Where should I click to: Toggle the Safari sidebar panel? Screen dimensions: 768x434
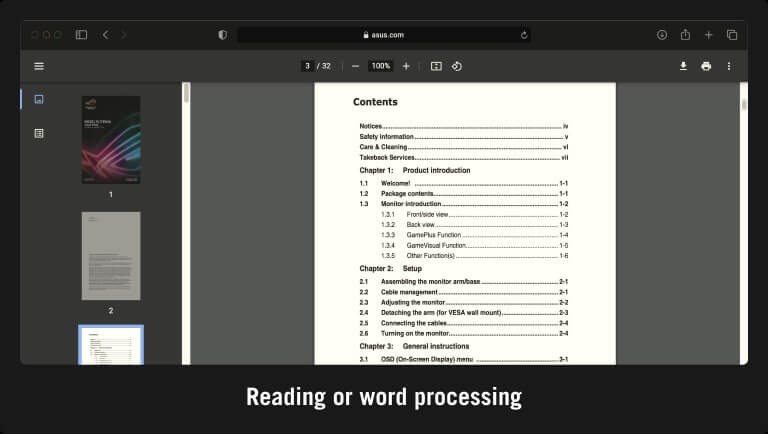81,35
